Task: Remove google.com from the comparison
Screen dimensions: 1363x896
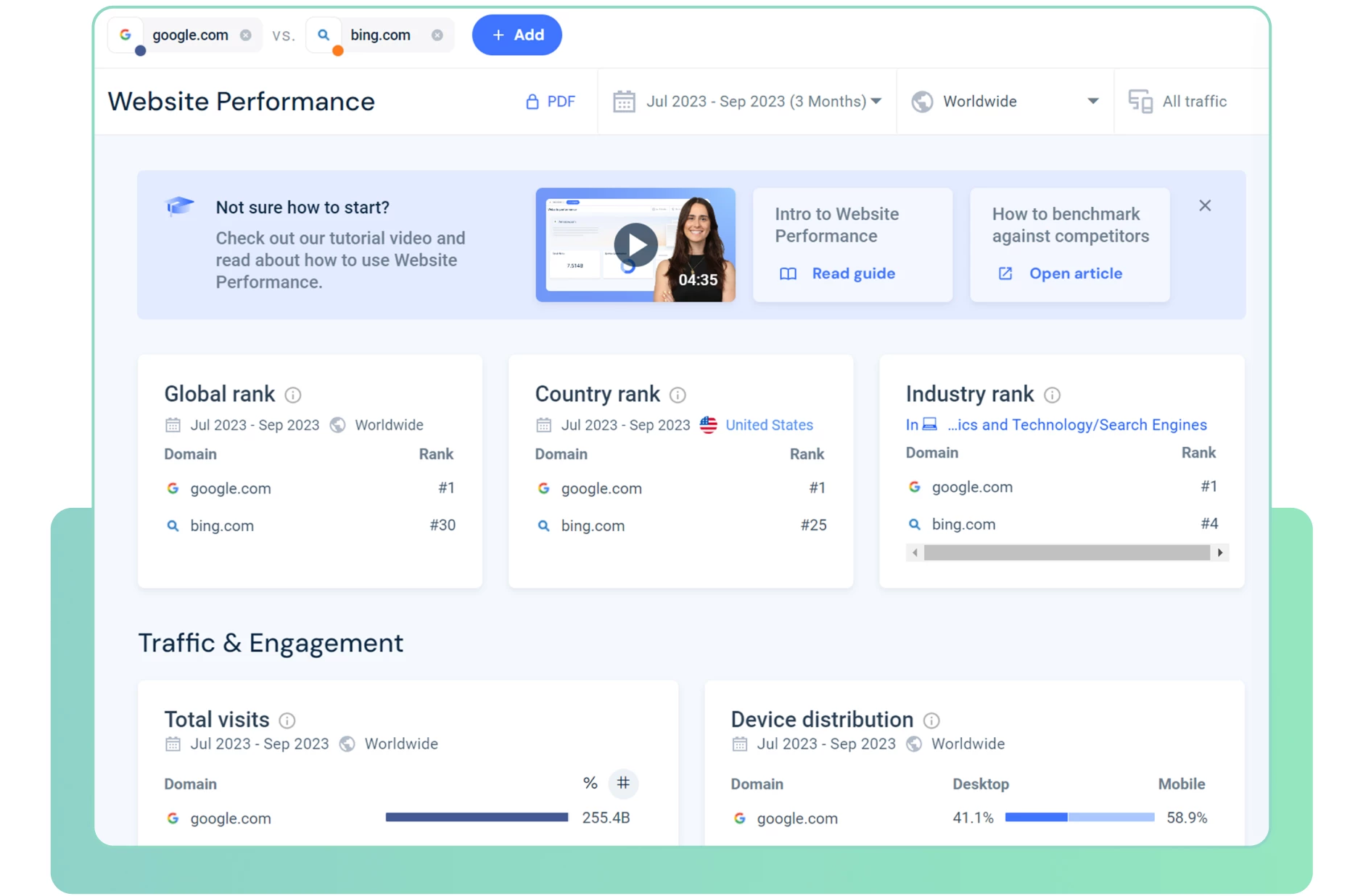Action: (246, 35)
